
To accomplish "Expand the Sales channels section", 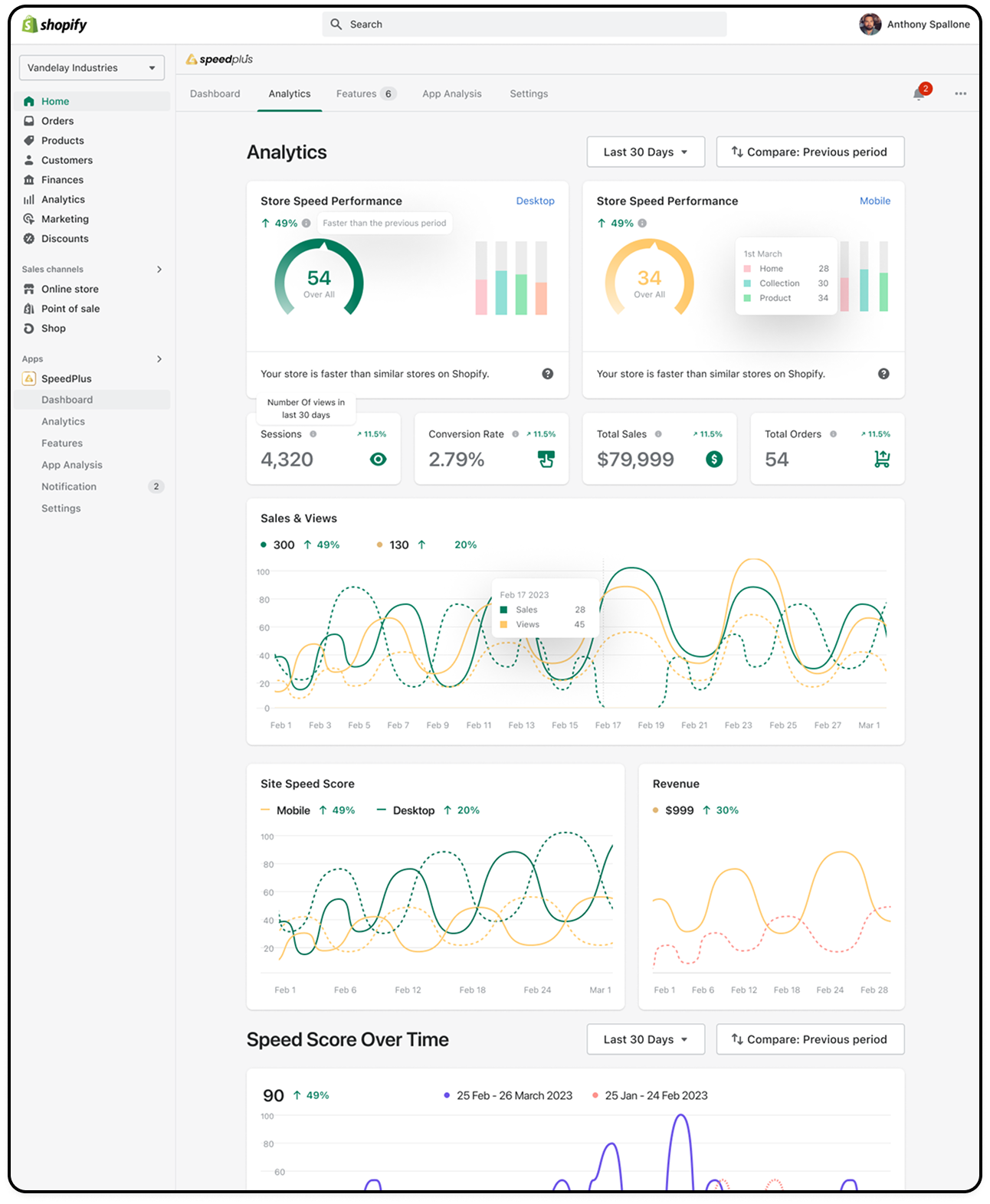I will (x=159, y=270).
